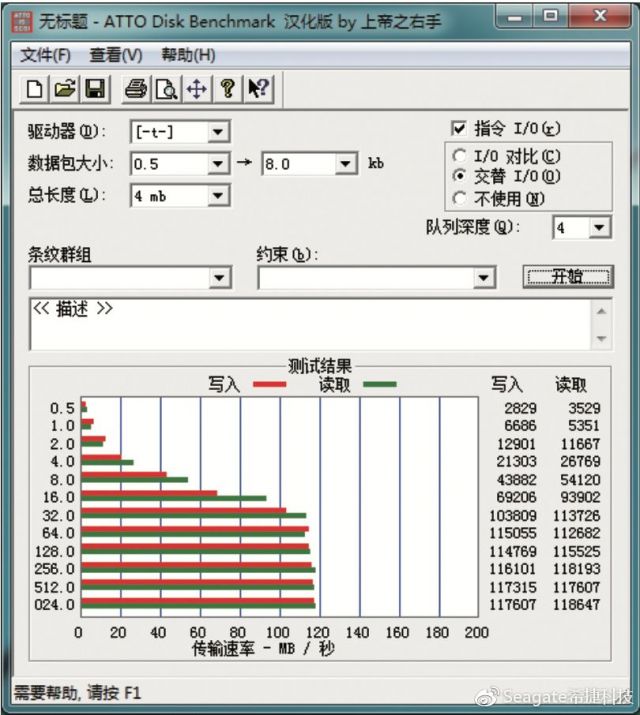Select the 不使用 radio option
The height and width of the screenshot is (715, 640).
coord(459,198)
